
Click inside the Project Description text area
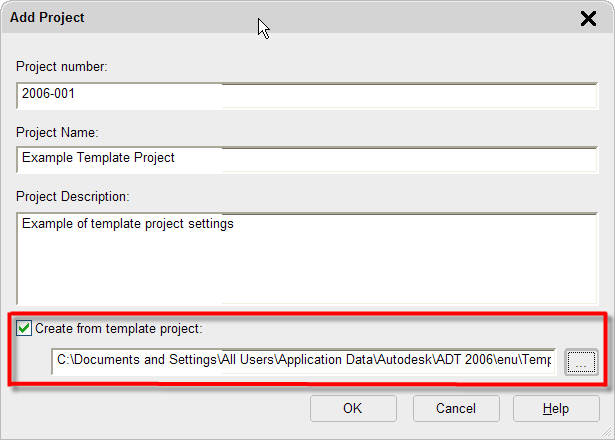coord(300,260)
